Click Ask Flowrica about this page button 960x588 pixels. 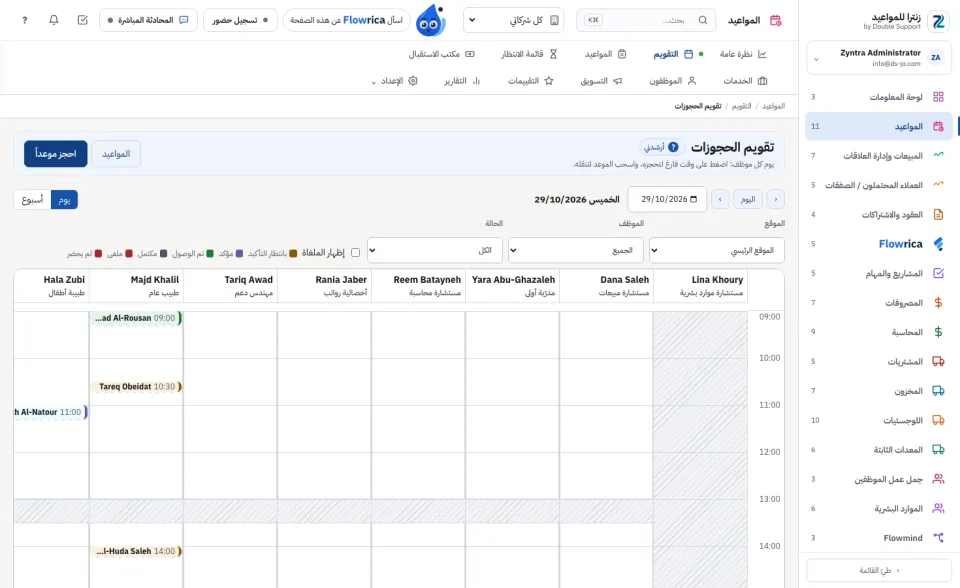click(x=347, y=20)
